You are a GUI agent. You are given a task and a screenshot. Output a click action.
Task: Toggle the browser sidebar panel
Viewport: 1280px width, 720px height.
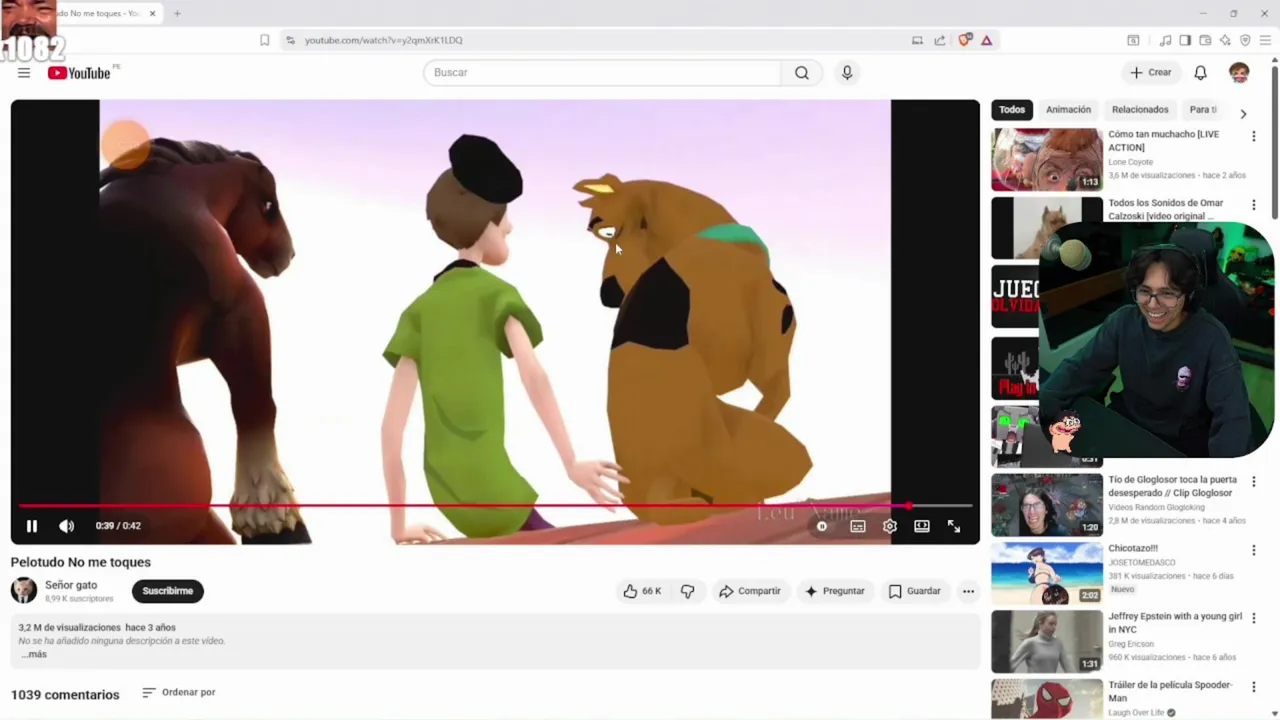coord(1185,40)
